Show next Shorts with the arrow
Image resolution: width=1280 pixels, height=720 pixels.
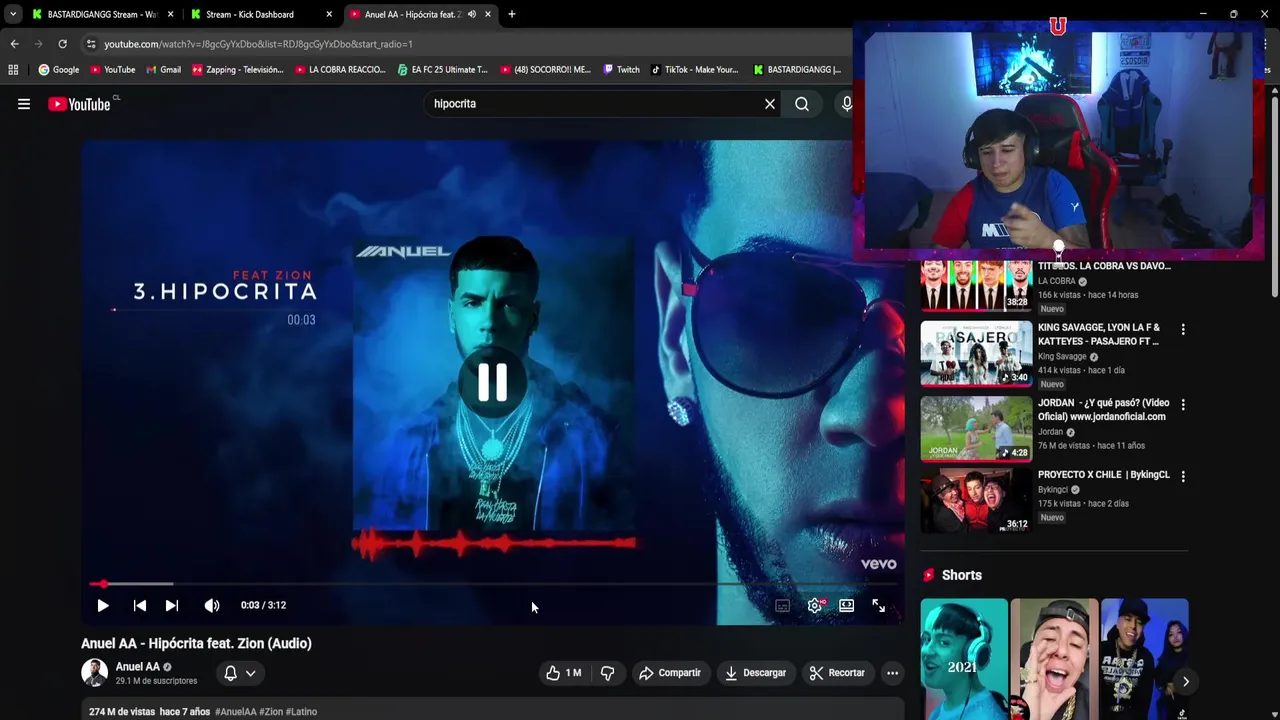(1185, 682)
